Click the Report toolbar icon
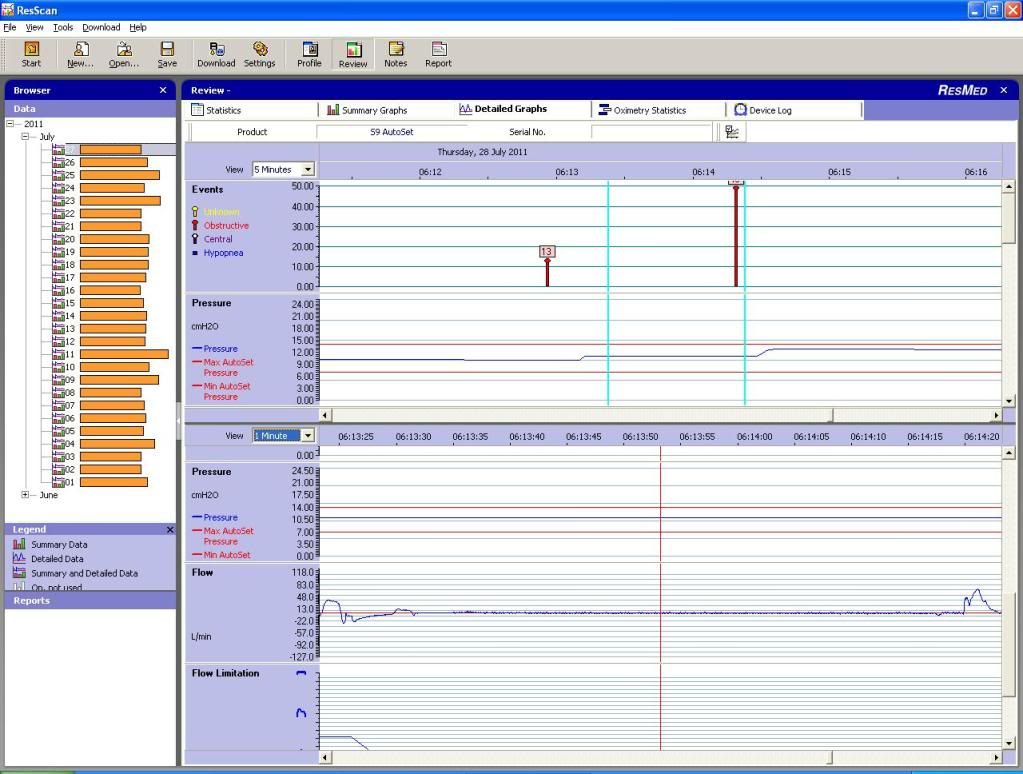Viewport: 1023px width, 774px height. (x=438, y=54)
